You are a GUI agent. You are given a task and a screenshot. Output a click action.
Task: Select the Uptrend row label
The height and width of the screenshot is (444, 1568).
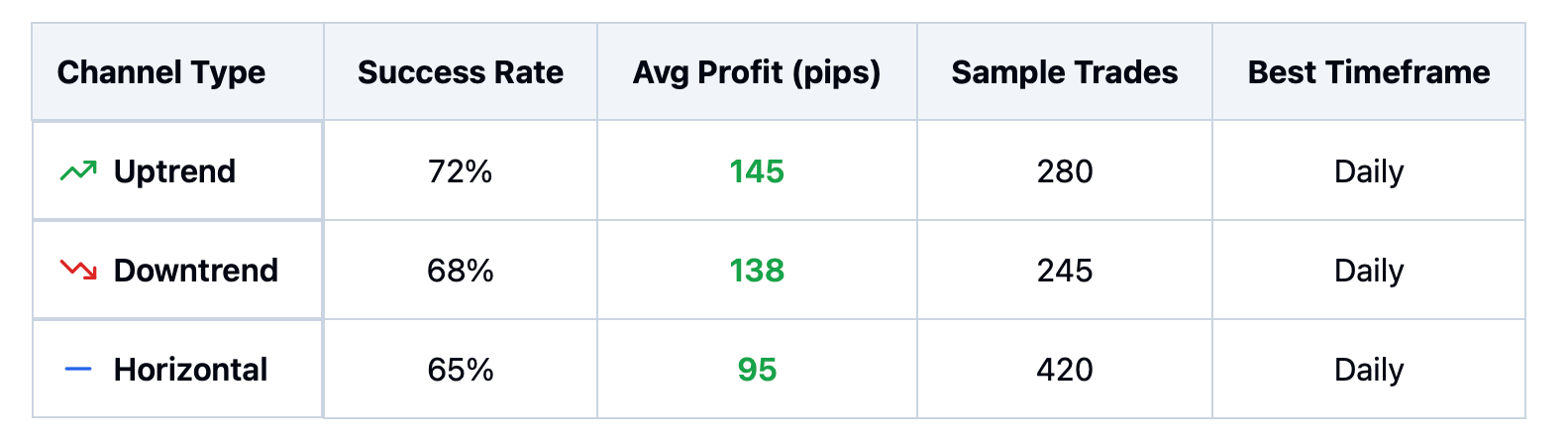point(174,171)
